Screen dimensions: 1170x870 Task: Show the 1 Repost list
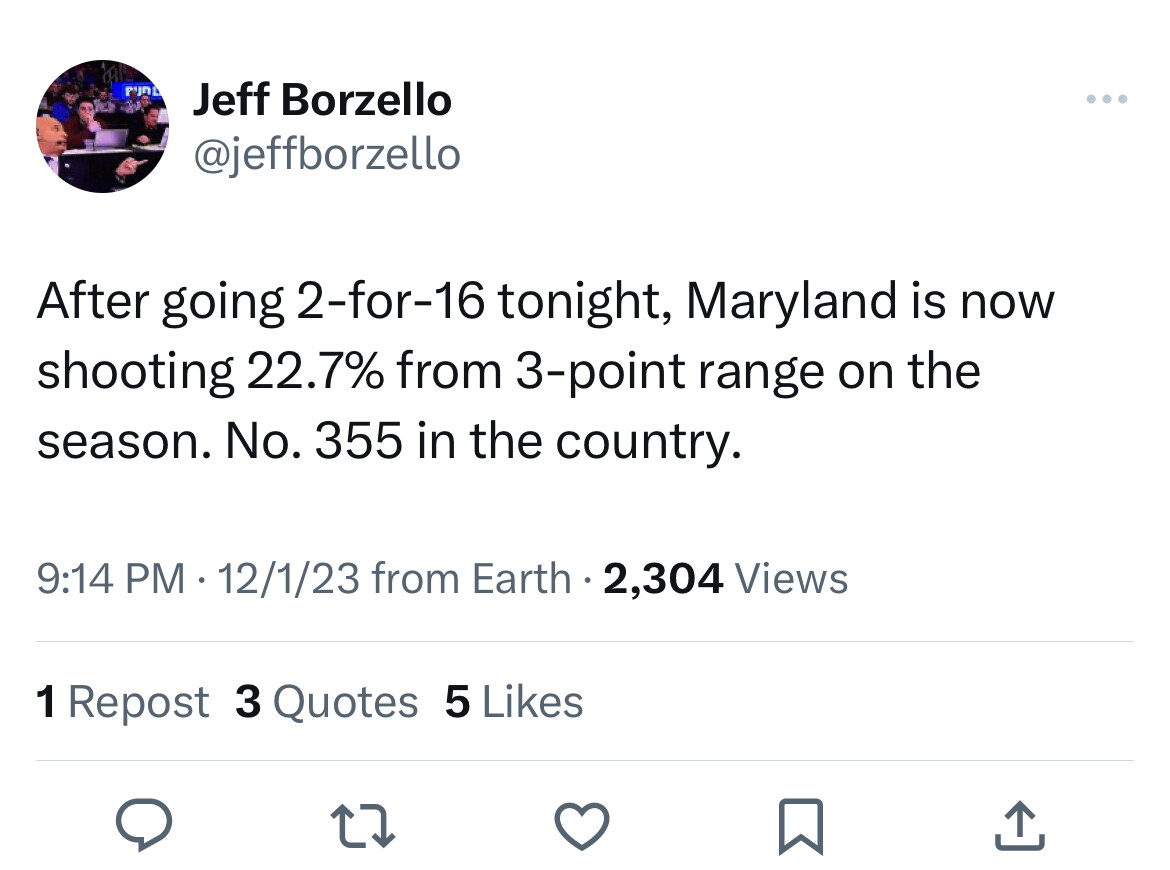tap(122, 702)
